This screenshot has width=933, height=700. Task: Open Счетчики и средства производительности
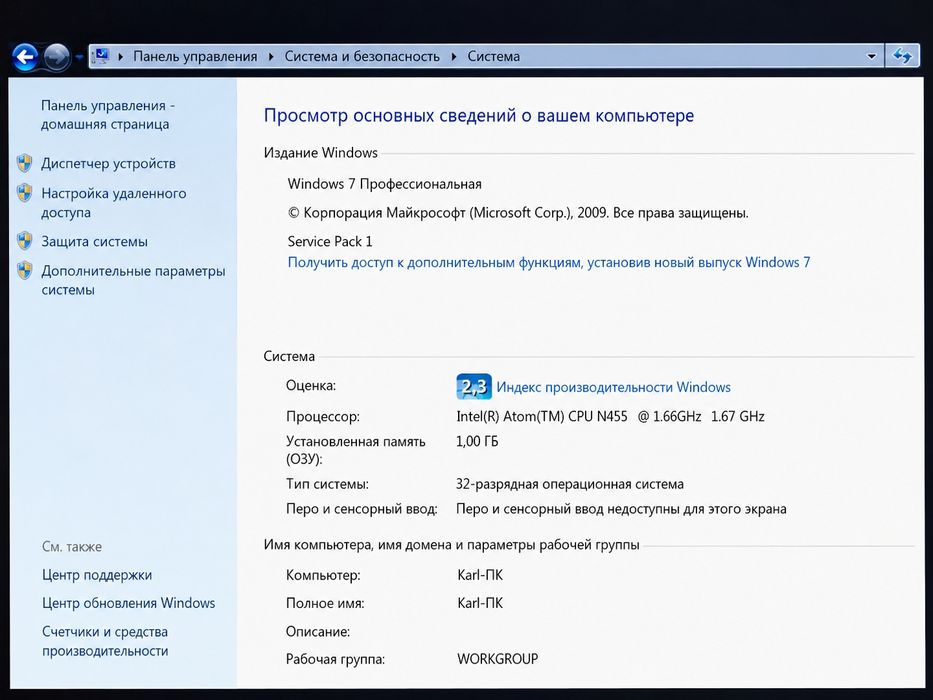click(105, 641)
